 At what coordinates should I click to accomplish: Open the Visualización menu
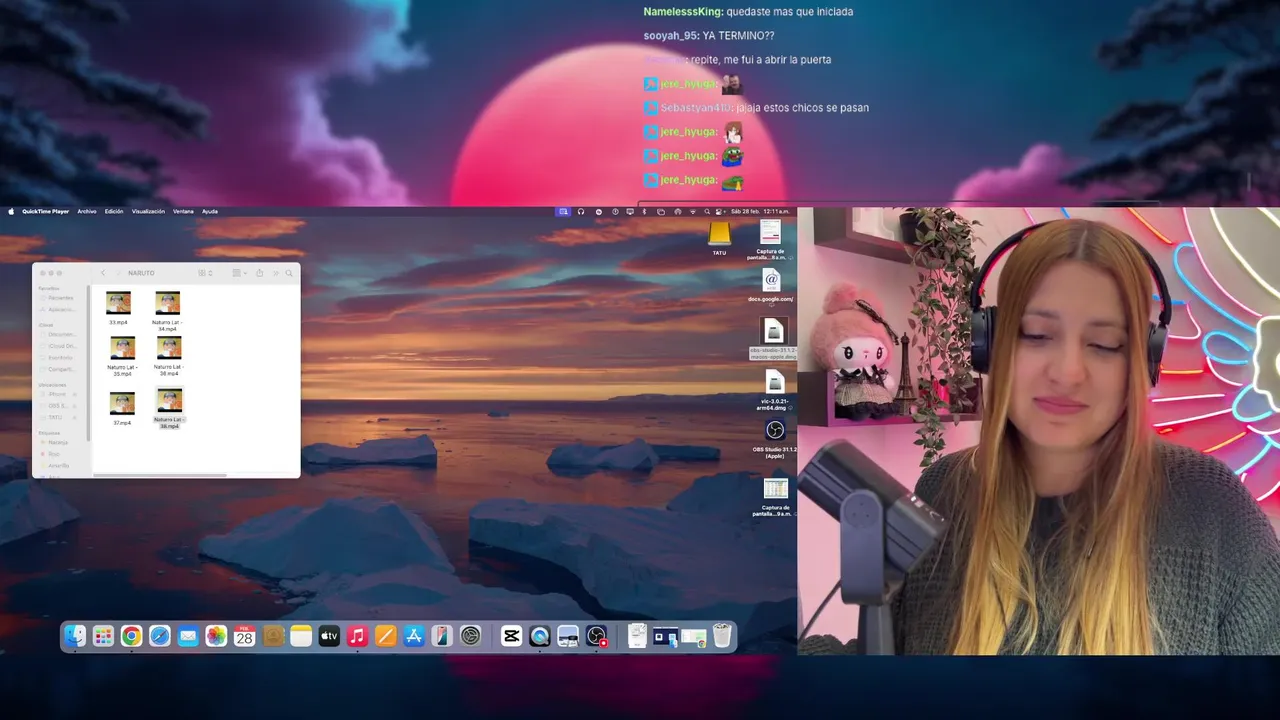click(x=148, y=211)
